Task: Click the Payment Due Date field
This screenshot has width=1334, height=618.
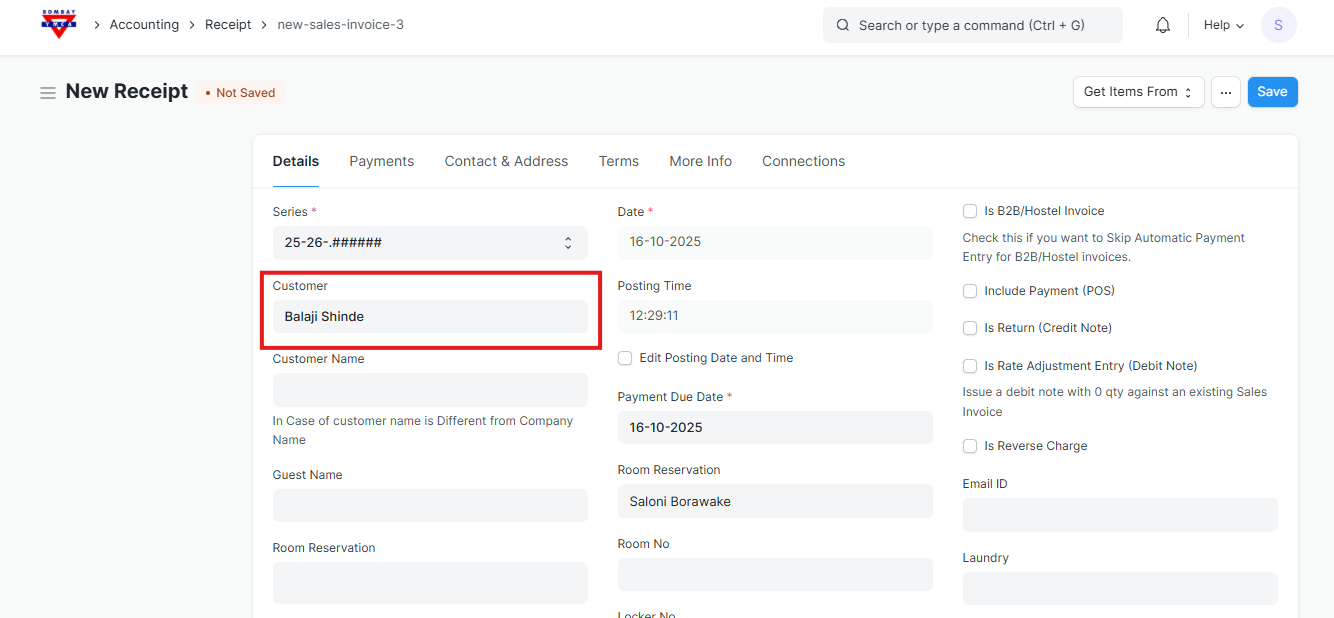Action: (x=775, y=428)
